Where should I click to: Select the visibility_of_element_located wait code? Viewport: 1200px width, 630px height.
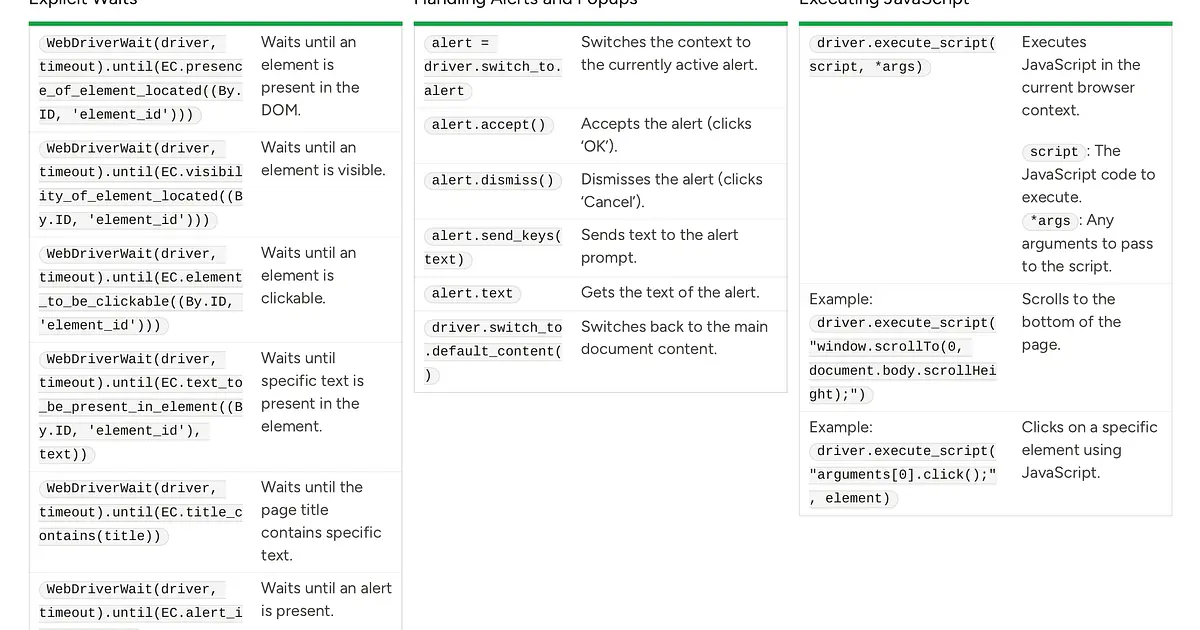click(x=141, y=184)
